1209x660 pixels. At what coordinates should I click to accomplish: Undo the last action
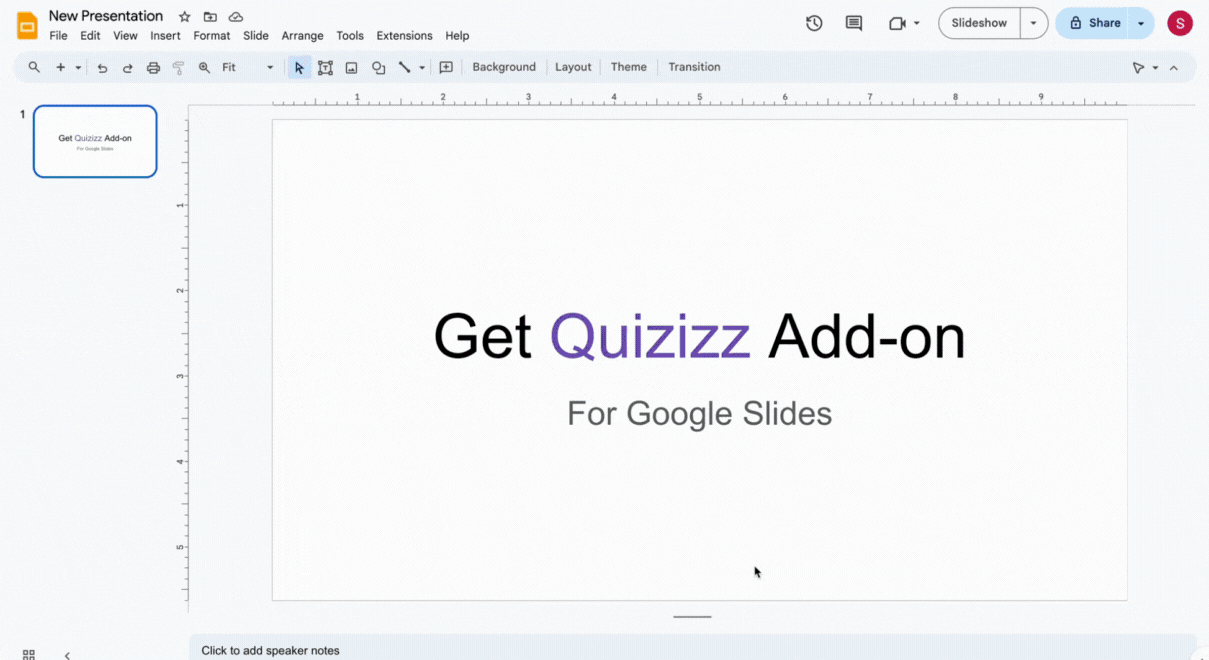pyautogui.click(x=102, y=67)
